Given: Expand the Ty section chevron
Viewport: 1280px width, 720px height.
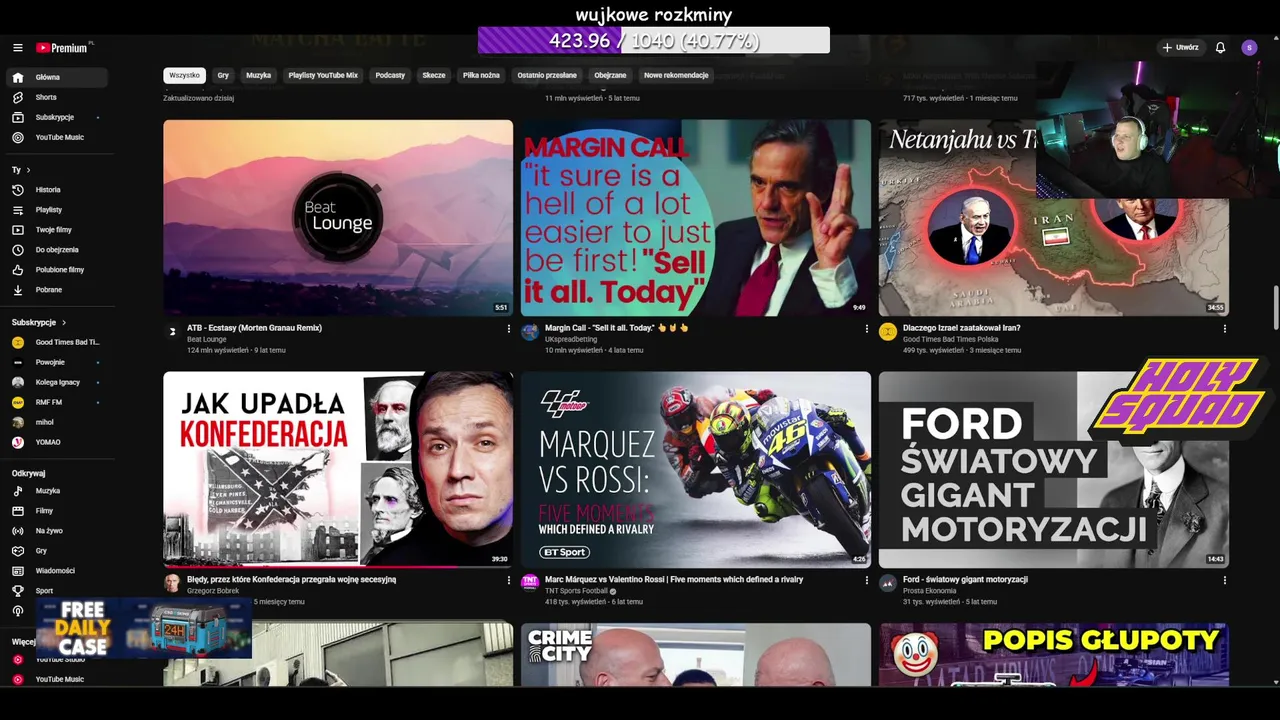Looking at the screenshot, I should pos(28,170).
